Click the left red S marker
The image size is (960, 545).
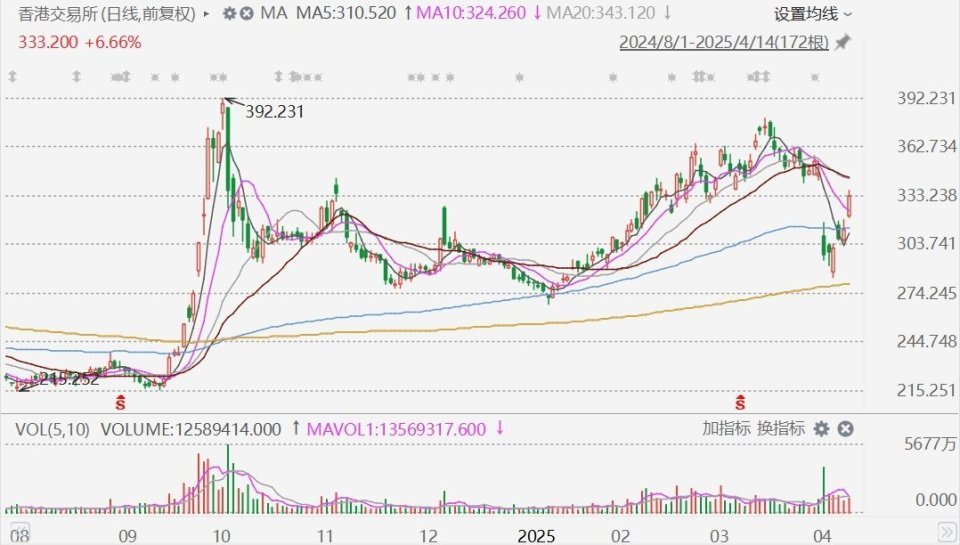point(121,402)
